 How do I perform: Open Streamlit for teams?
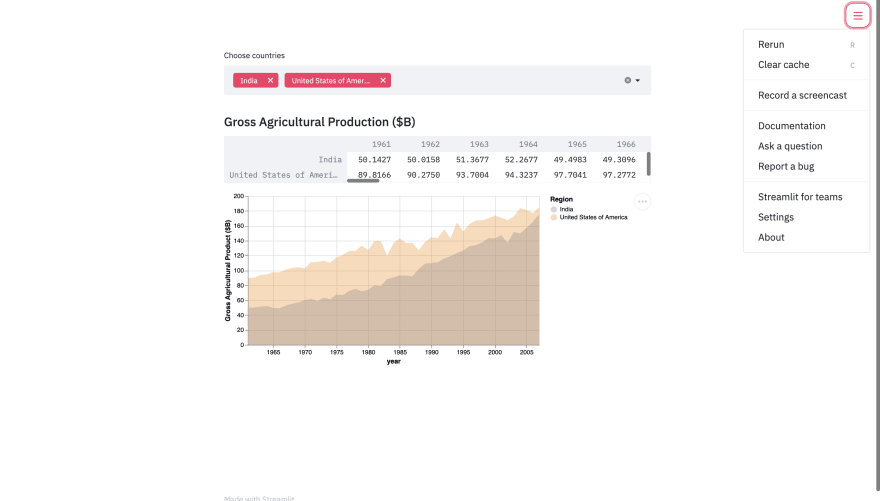(806, 197)
